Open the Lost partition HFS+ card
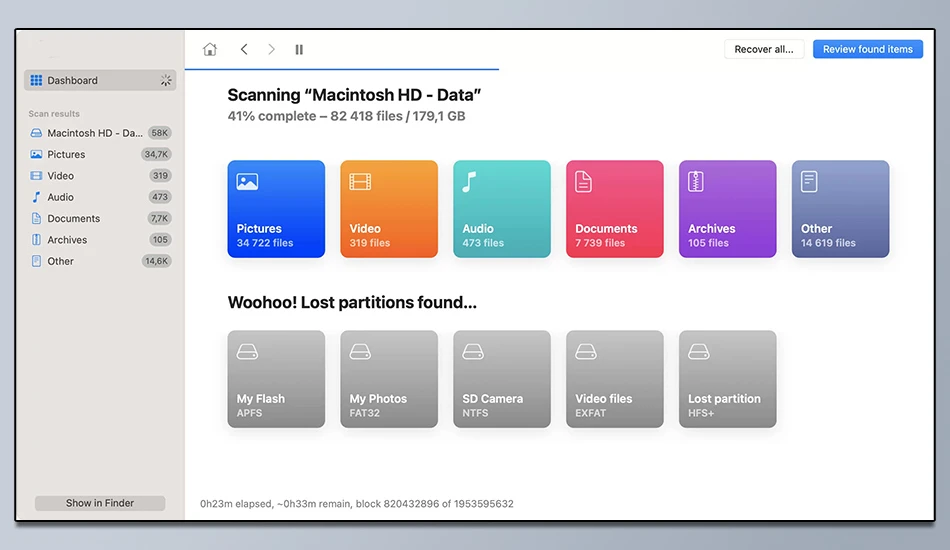 (x=728, y=379)
